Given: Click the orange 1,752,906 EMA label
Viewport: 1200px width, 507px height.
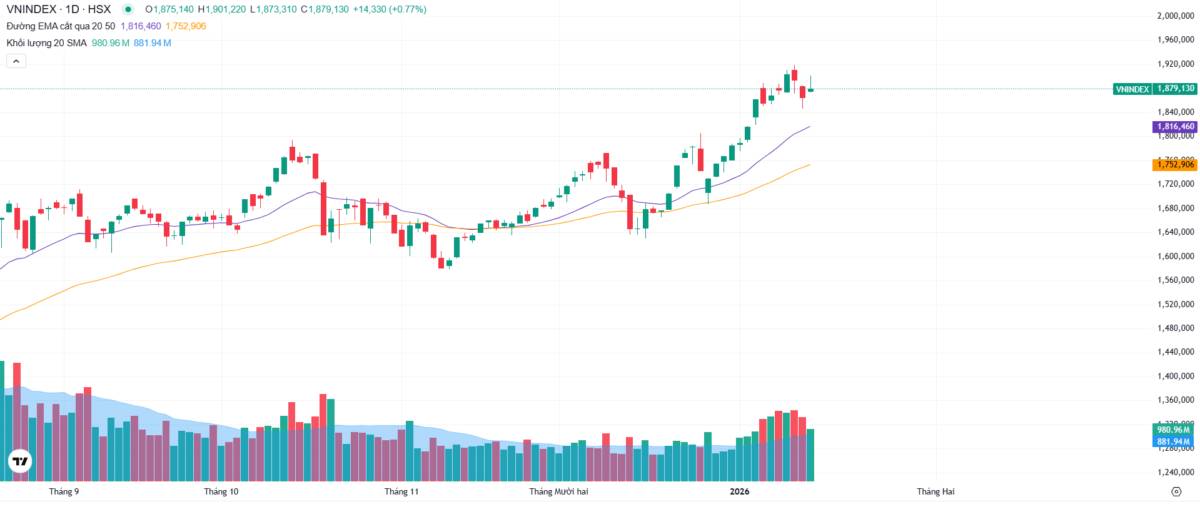Looking at the screenshot, I should pyautogui.click(x=1174, y=164).
